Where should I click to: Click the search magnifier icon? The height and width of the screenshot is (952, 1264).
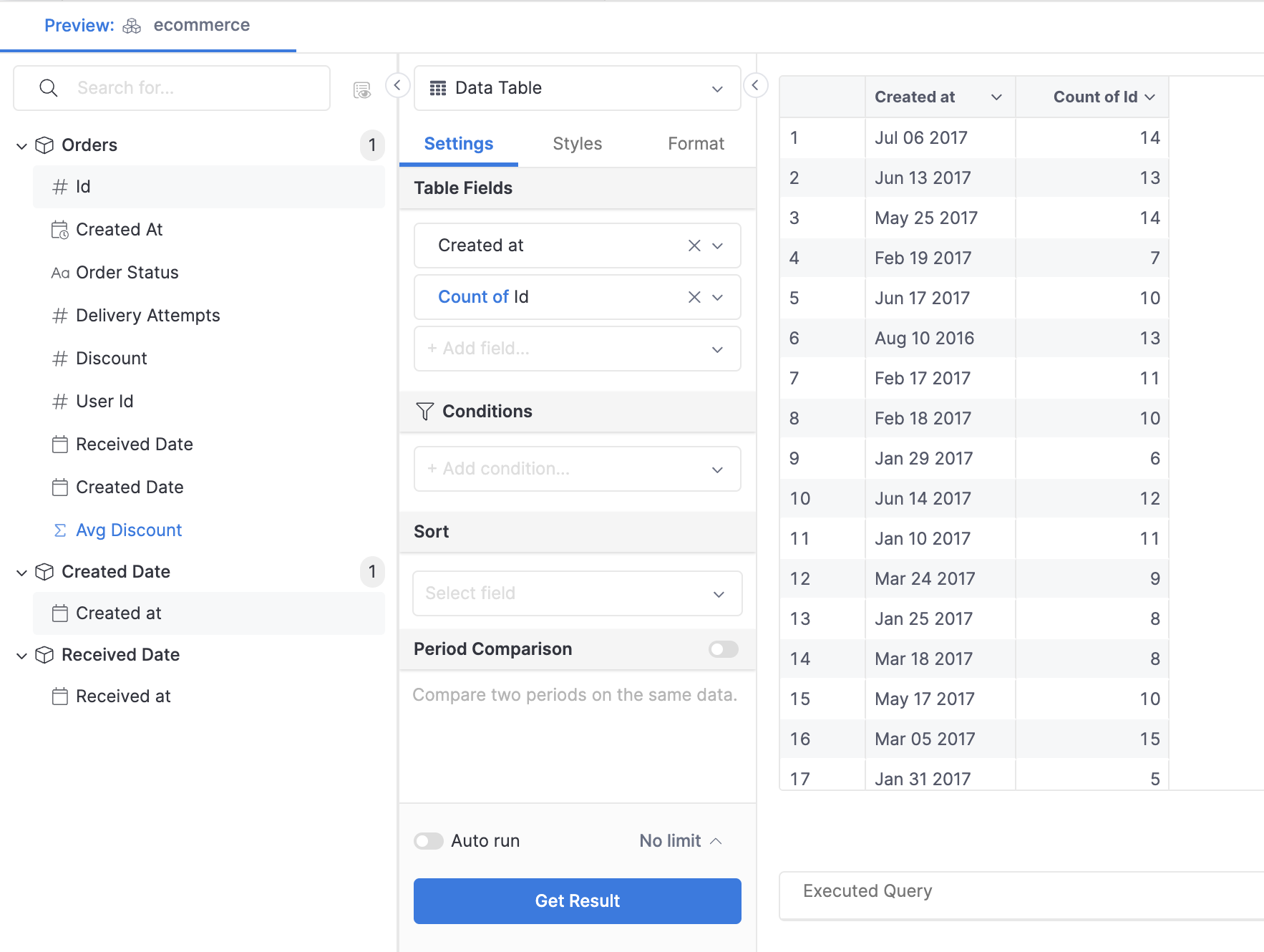point(49,88)
